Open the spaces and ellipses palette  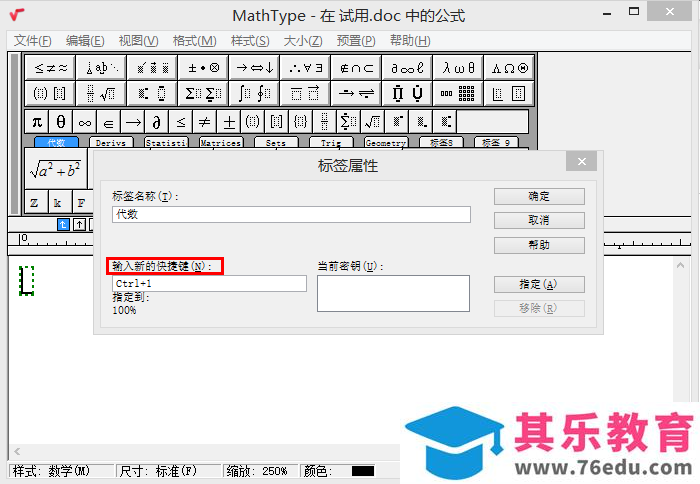(101, 68)
